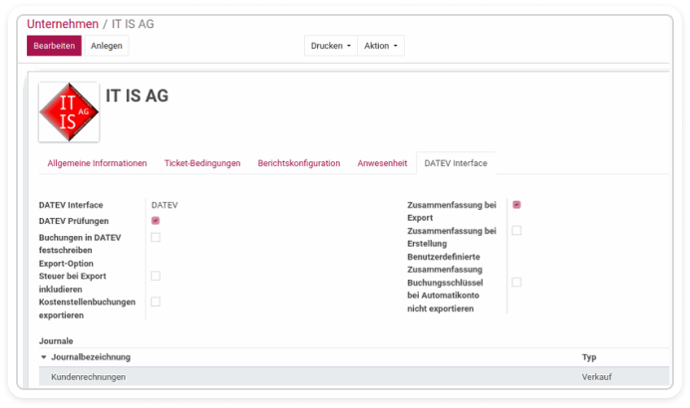Image resolution: width=690 pixels, height=408 pixels.
Task: Enable Kostenstellenbuchungen exportieren checkbox
Action: tap(155, 302)
